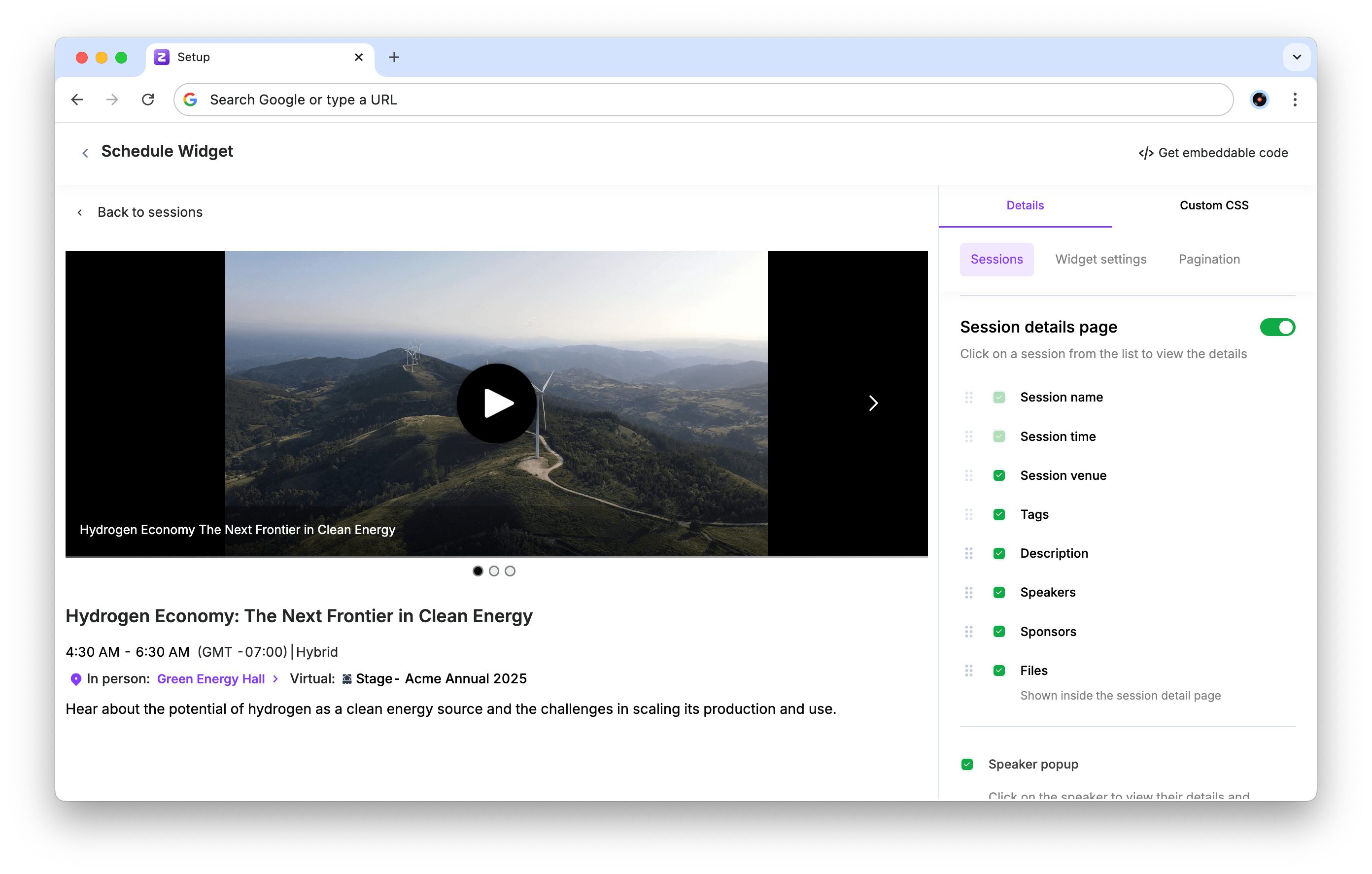Click the Get embeddable code icon
This screenshot has height=874, width=1372.
1146,153
